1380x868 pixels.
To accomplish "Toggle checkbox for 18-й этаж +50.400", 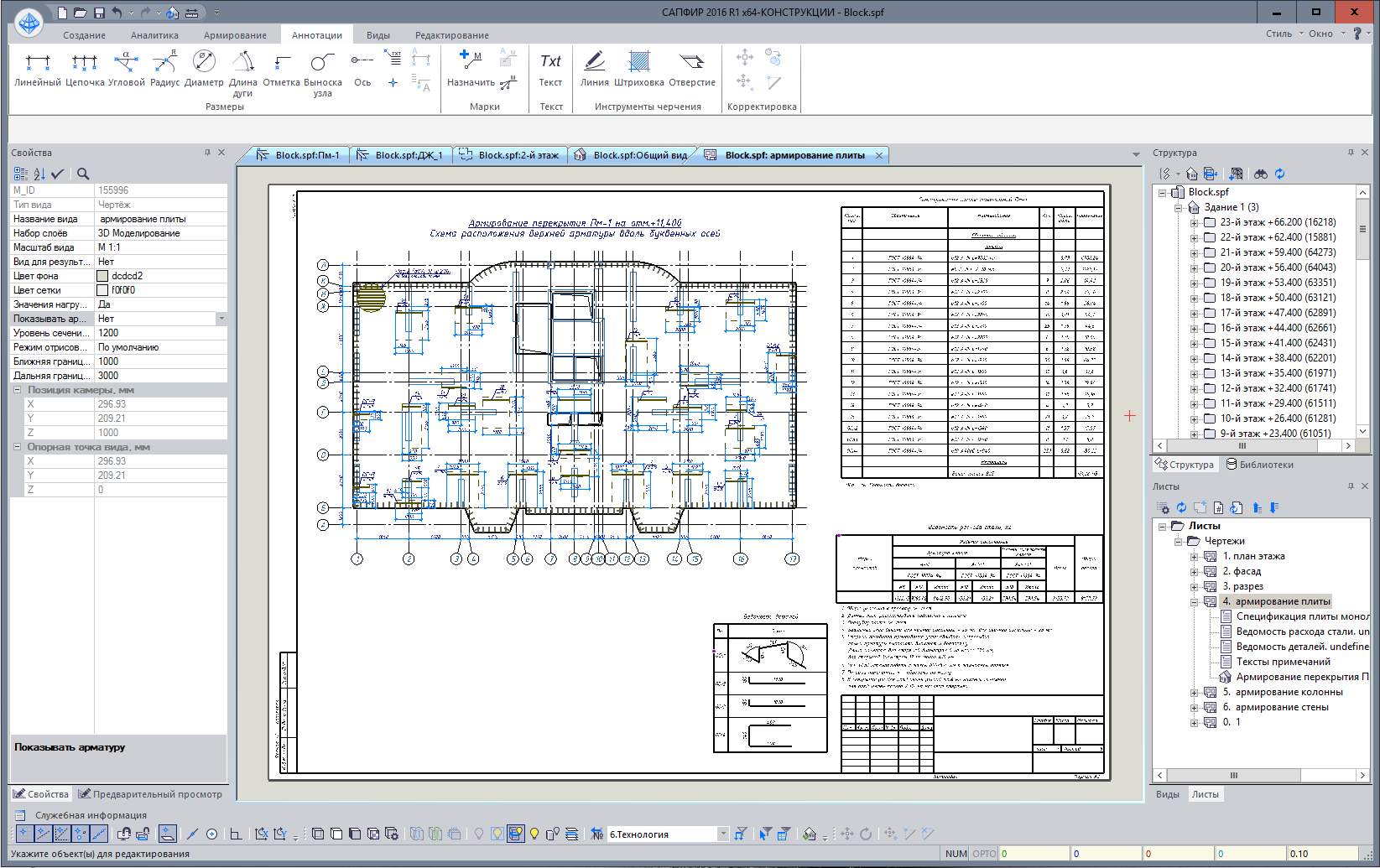I will tap(1210, 298).
